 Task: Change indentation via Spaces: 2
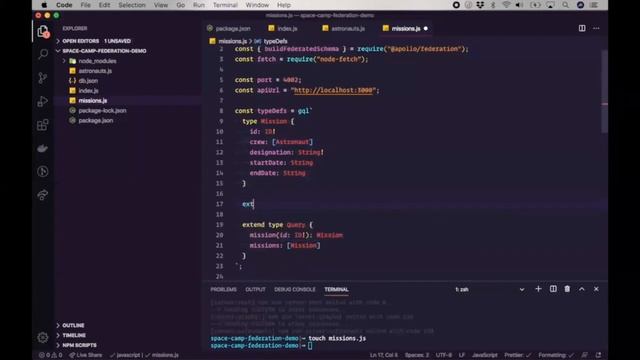click(417, 355)
